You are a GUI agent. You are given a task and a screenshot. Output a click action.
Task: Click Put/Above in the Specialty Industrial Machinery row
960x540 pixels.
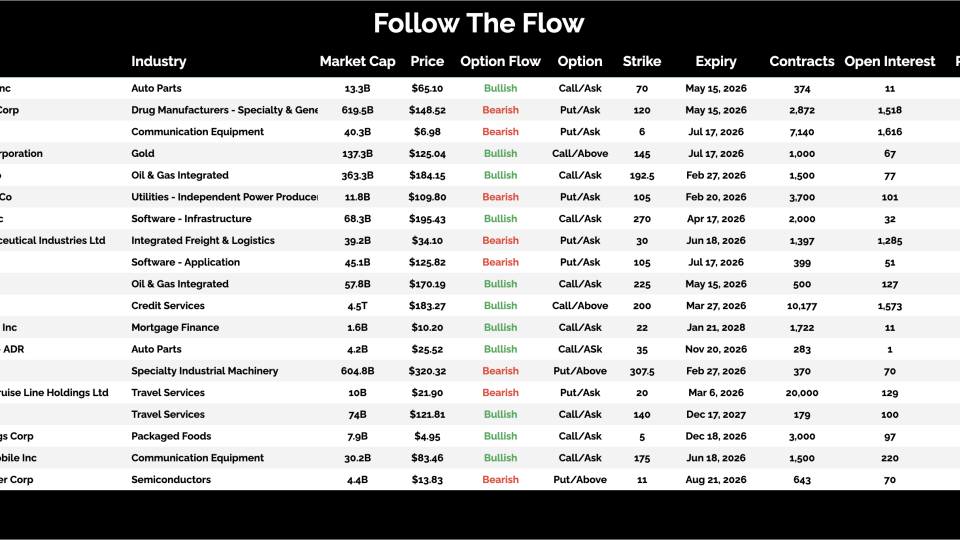[580, 371]
